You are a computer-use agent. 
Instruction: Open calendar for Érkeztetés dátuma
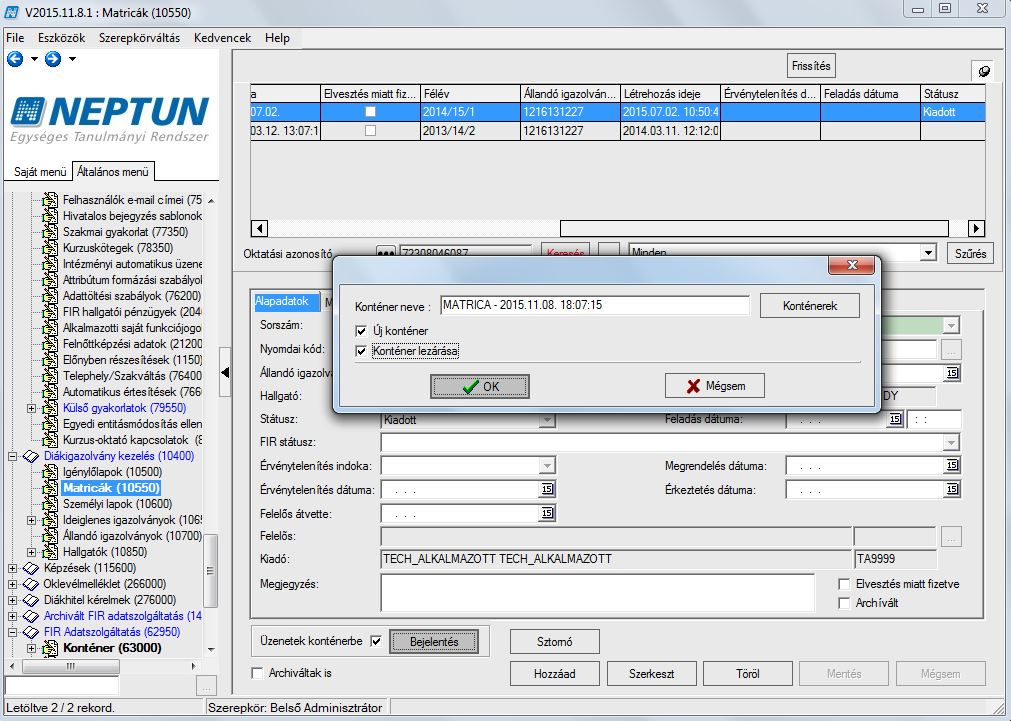click(x=952, y=489)
